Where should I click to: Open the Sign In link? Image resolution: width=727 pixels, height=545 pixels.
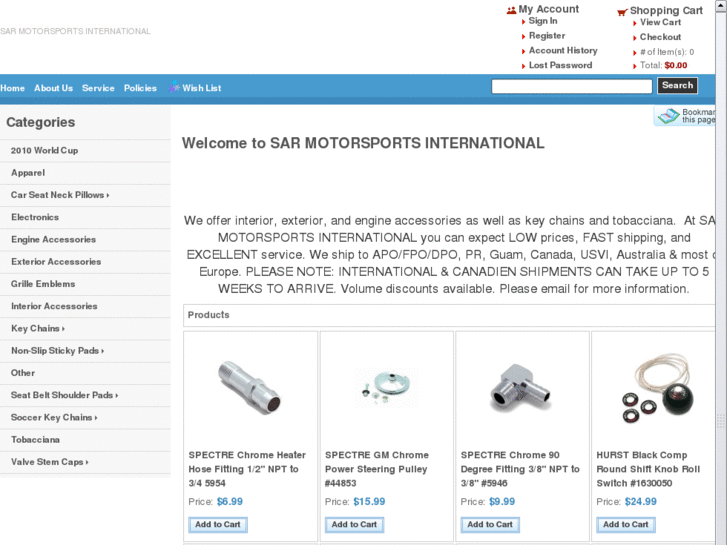point(543,21)
